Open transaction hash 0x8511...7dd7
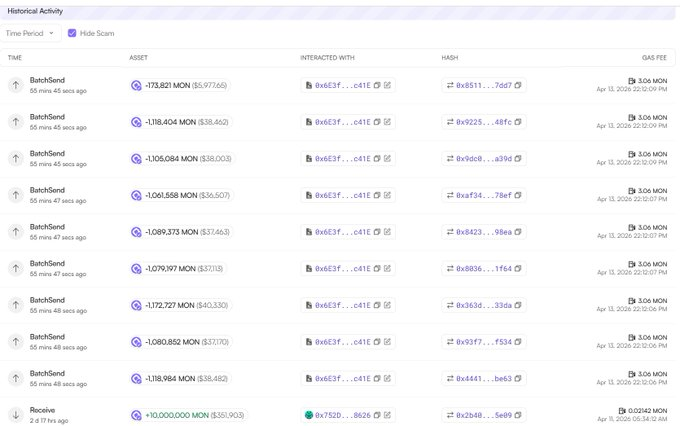The height and width of the screenshot is (426, 680). [484, 85]
